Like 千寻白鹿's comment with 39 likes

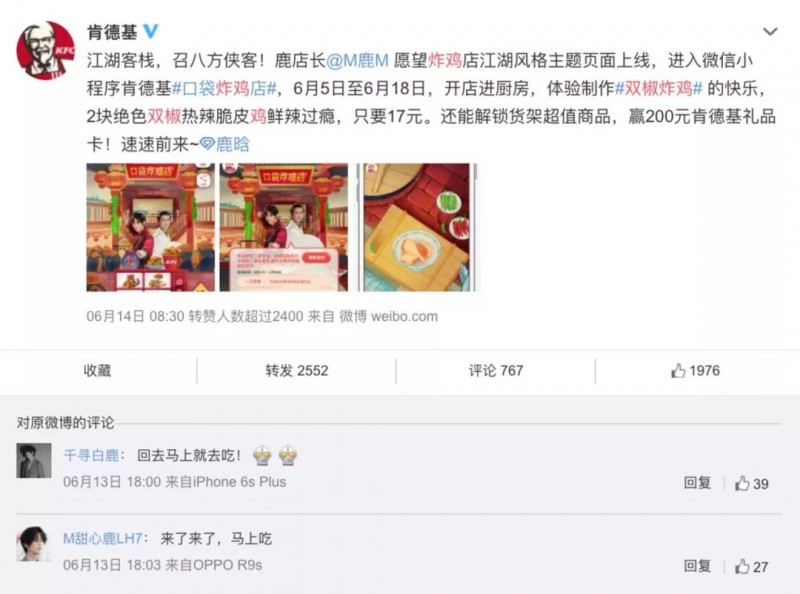(752, 483)
